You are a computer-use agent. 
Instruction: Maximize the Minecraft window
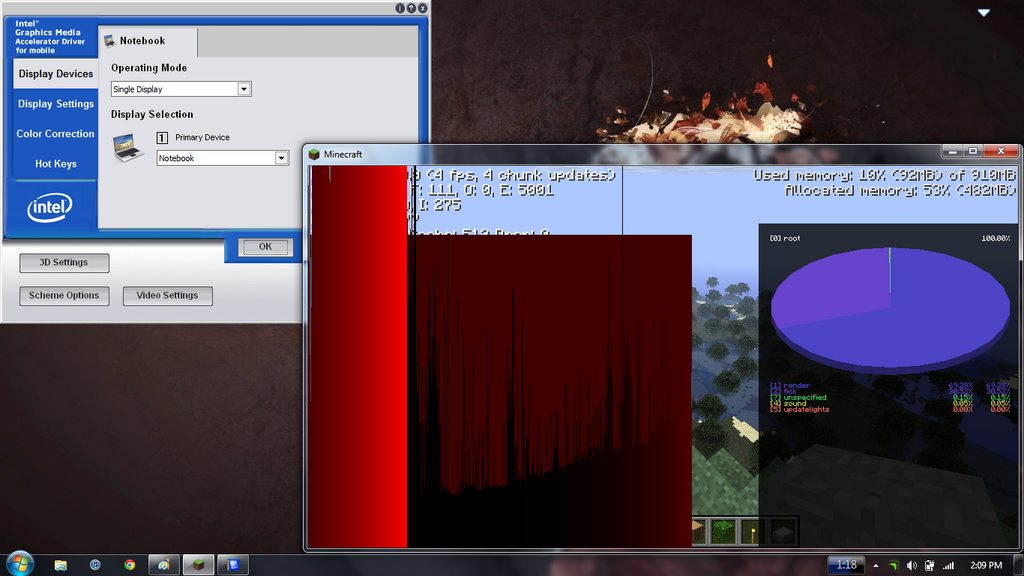972,152
